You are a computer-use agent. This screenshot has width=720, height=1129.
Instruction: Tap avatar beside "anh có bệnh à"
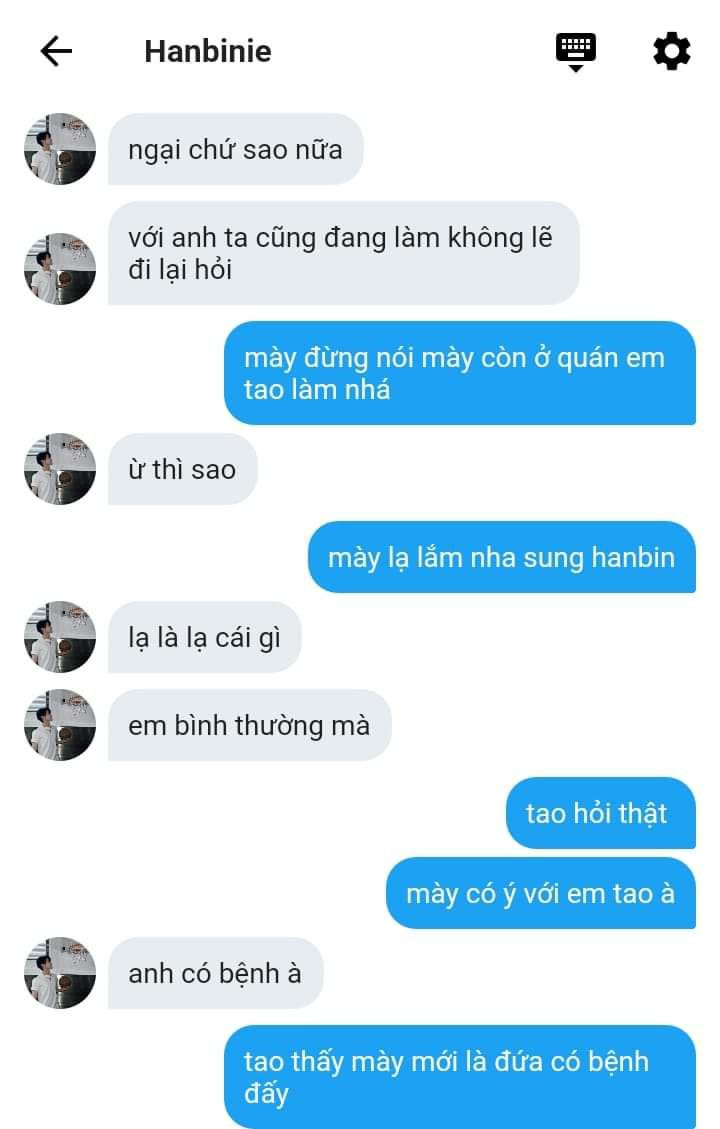pos(60,973)
